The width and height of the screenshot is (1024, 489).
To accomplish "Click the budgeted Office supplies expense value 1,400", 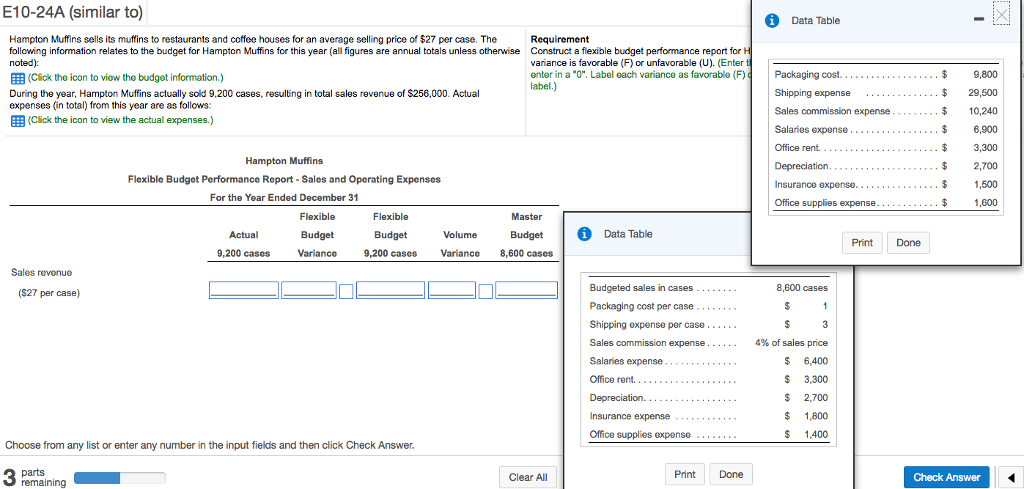I will click(x=814, y=434).
